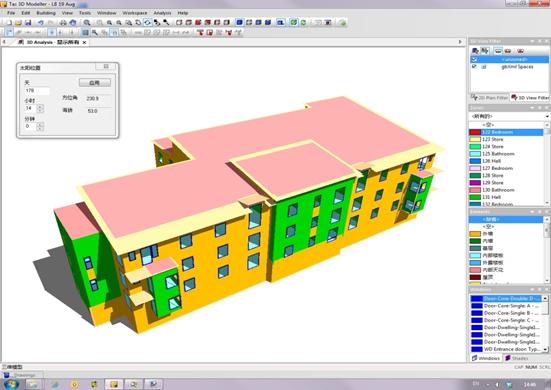Toggle the gbXml Spaces checkbox

pos(474,66)
